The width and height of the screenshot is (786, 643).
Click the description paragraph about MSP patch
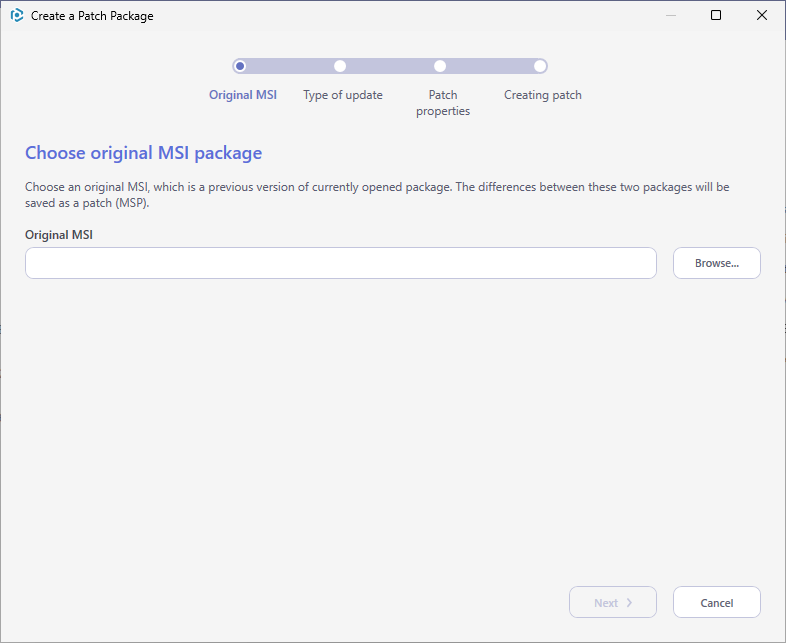377,195
